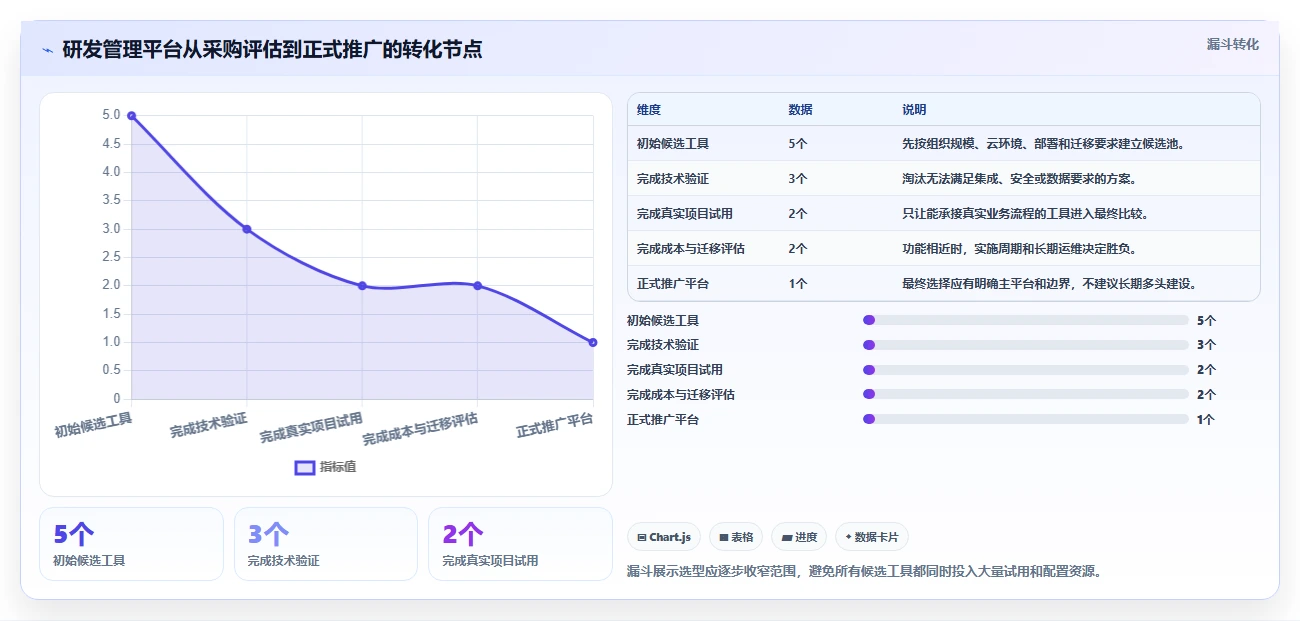Click the 正式推广平台 progress list label

[663, 420]
